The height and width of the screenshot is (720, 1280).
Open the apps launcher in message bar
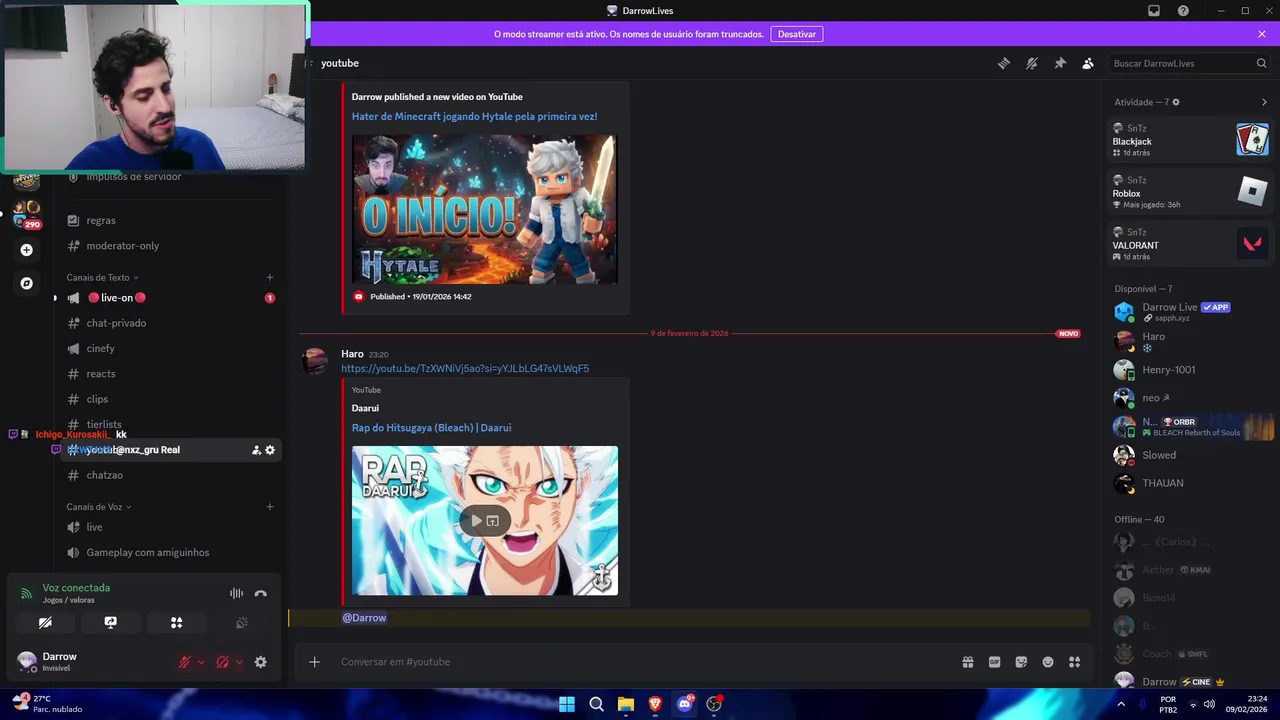coord(1075,662)
